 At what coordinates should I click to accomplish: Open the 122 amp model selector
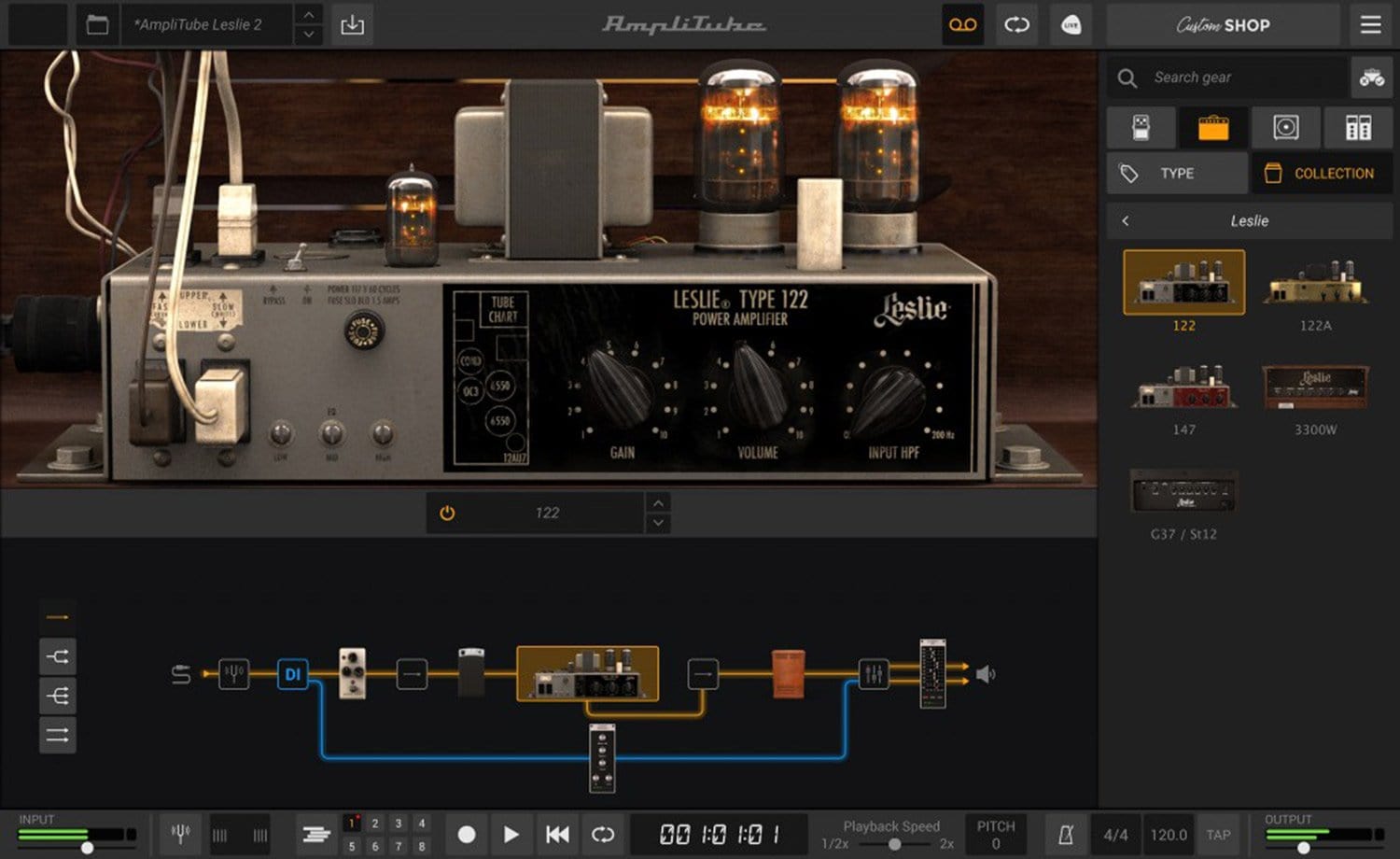pos(547,513)
